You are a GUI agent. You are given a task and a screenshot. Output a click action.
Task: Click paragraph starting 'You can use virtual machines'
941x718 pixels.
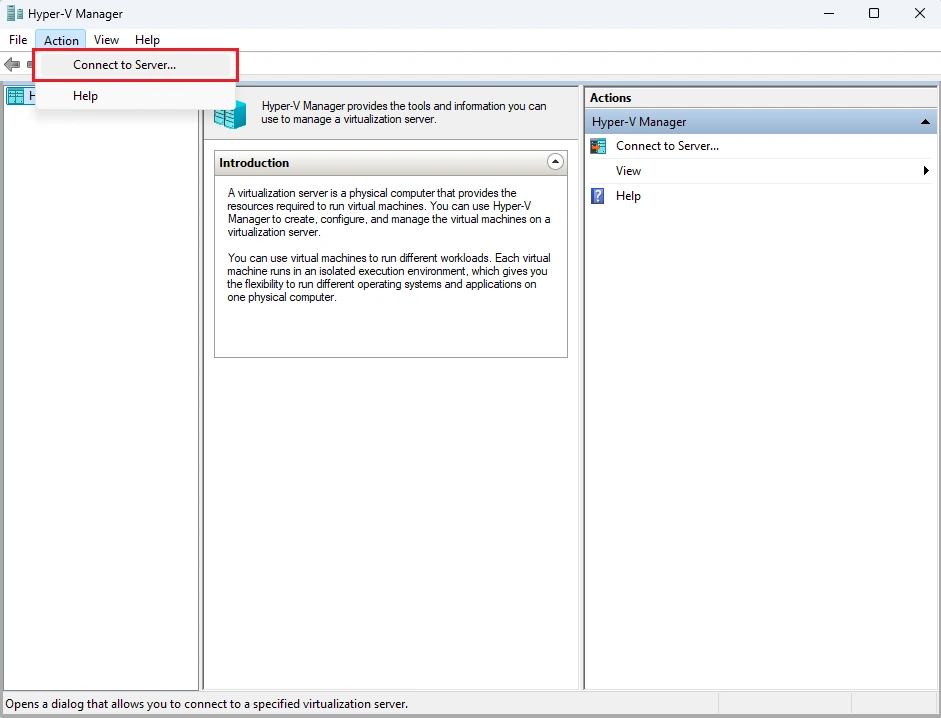tap(389, 277)
